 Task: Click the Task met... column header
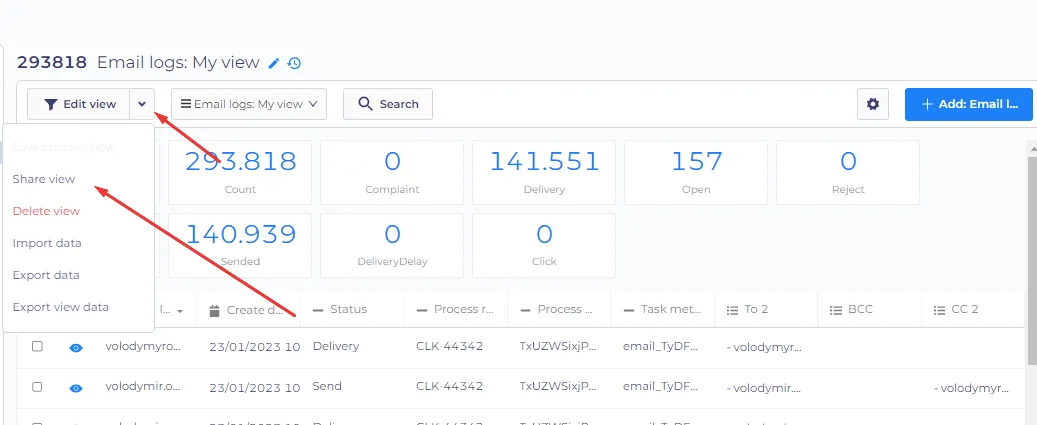pos(663,309)
